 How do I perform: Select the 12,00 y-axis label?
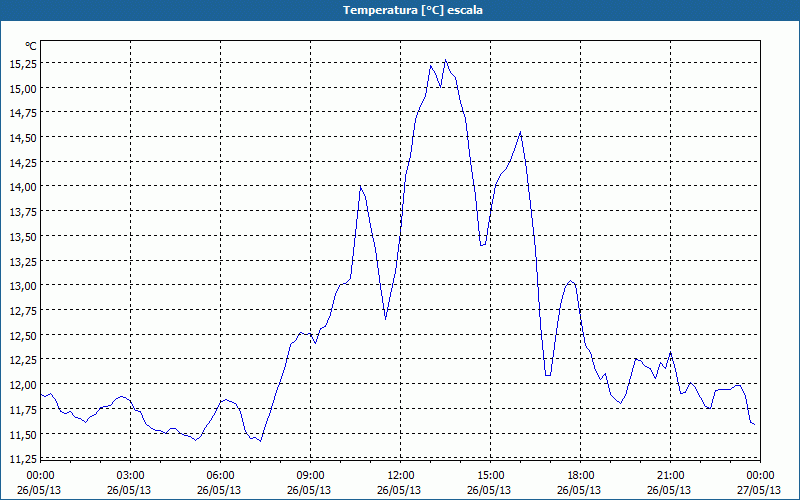23,385
